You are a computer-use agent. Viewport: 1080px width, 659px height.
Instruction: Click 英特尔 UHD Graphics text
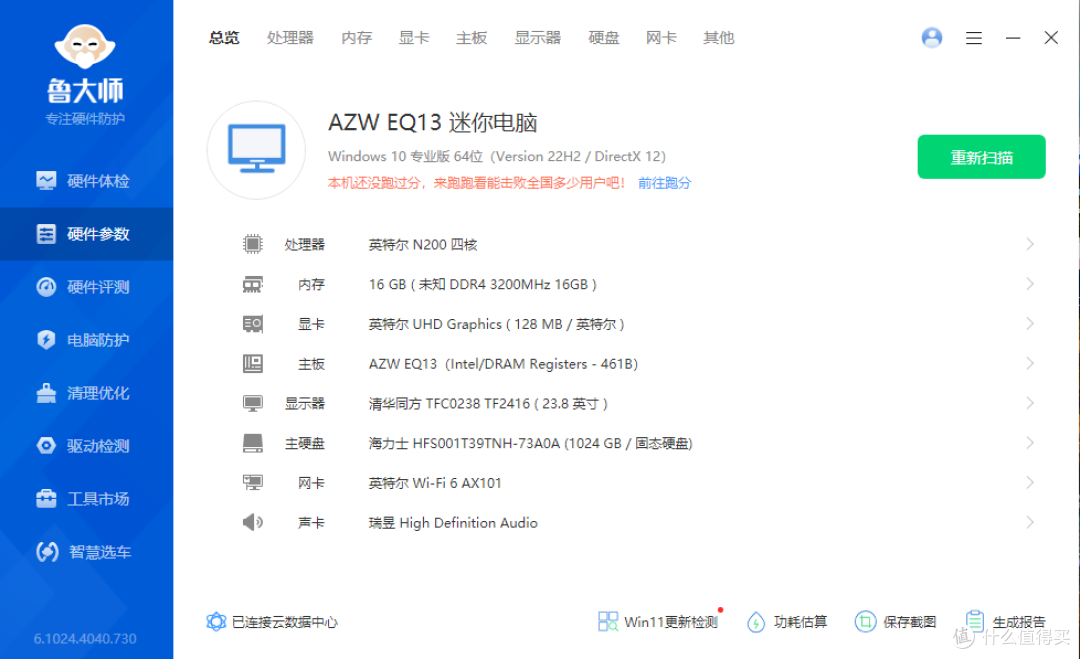[496, 324]
